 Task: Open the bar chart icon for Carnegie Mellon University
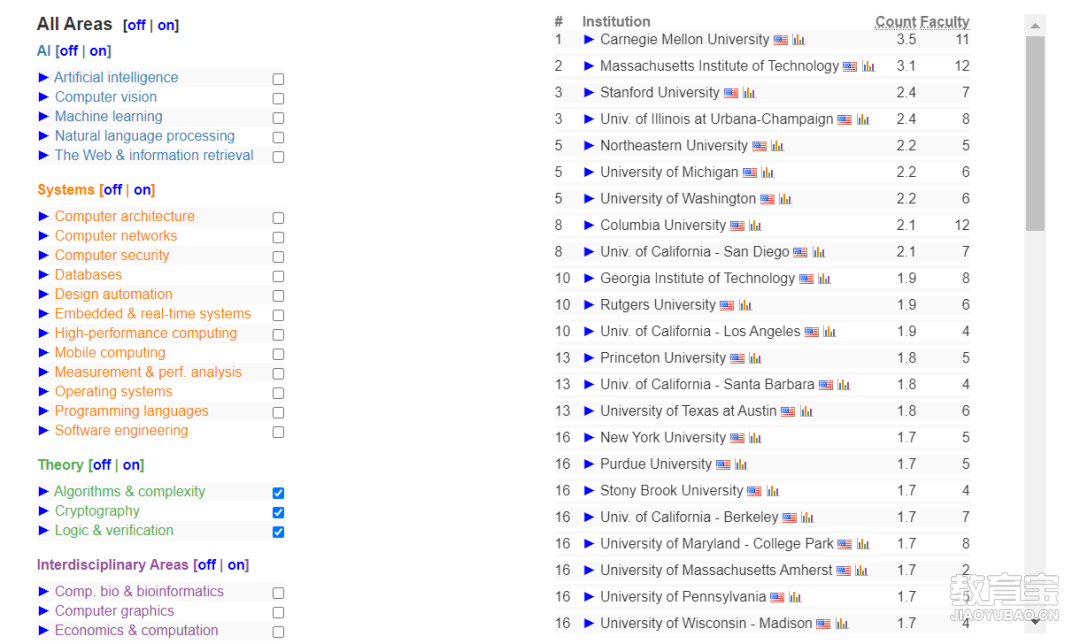(798, 40)
